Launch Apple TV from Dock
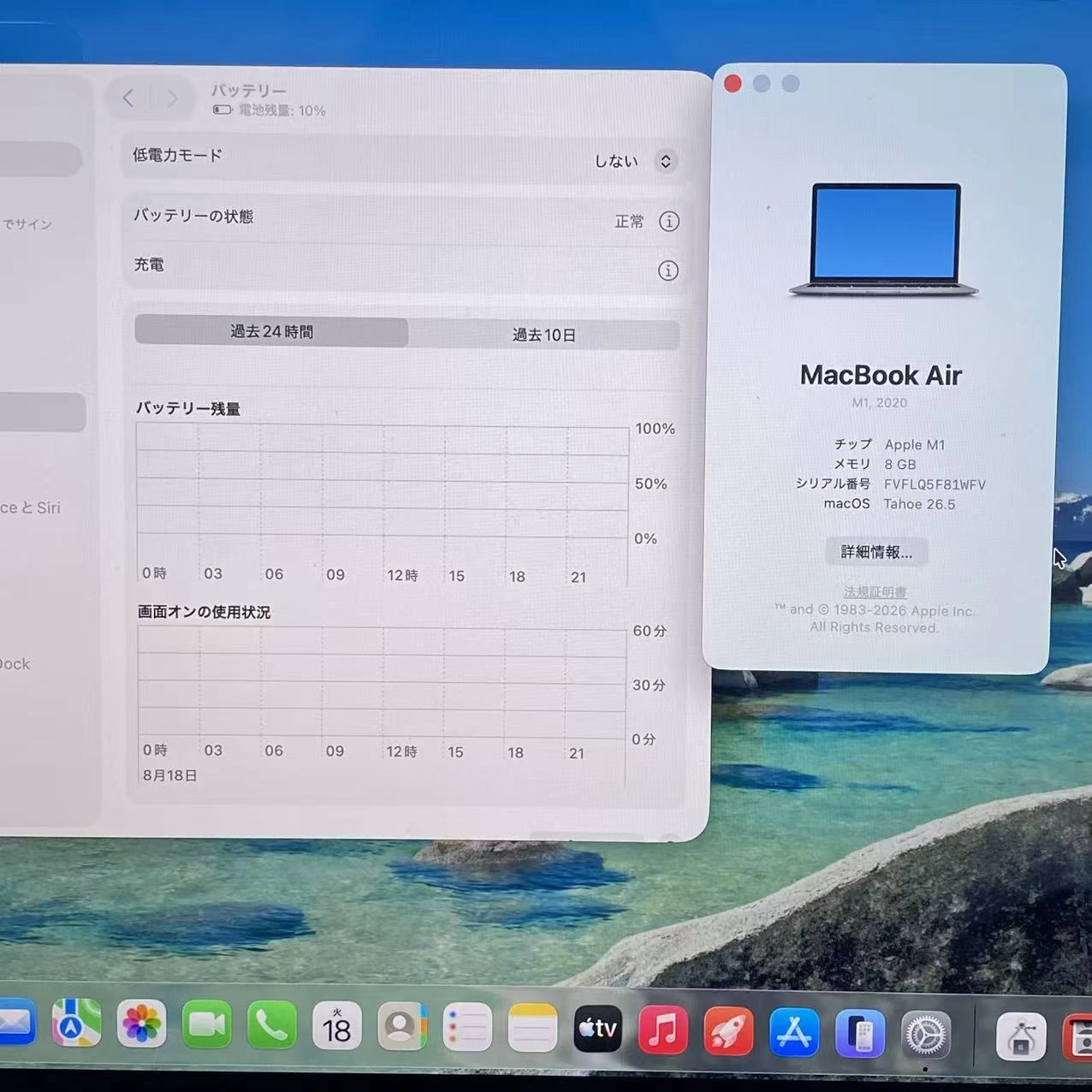 click(x=597, y=1029)
